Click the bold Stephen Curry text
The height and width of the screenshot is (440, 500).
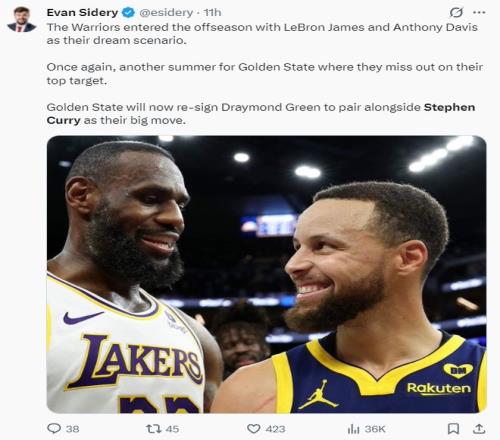261,114
